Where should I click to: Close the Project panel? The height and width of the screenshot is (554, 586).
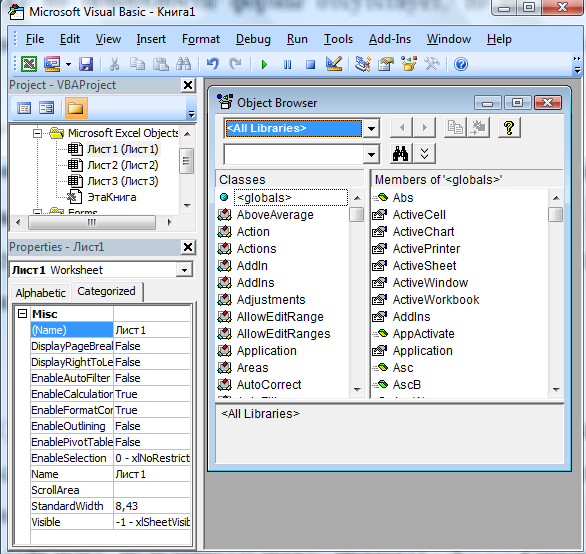[188, 85]
